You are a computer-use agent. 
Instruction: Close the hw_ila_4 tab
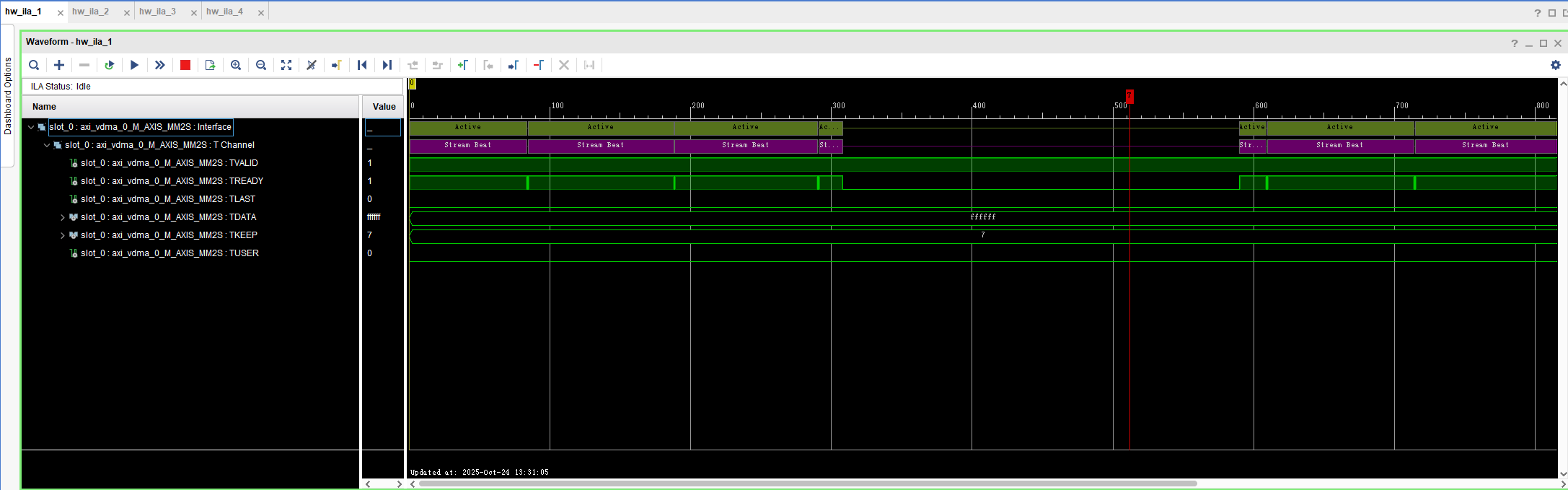(x=260, y=13)
